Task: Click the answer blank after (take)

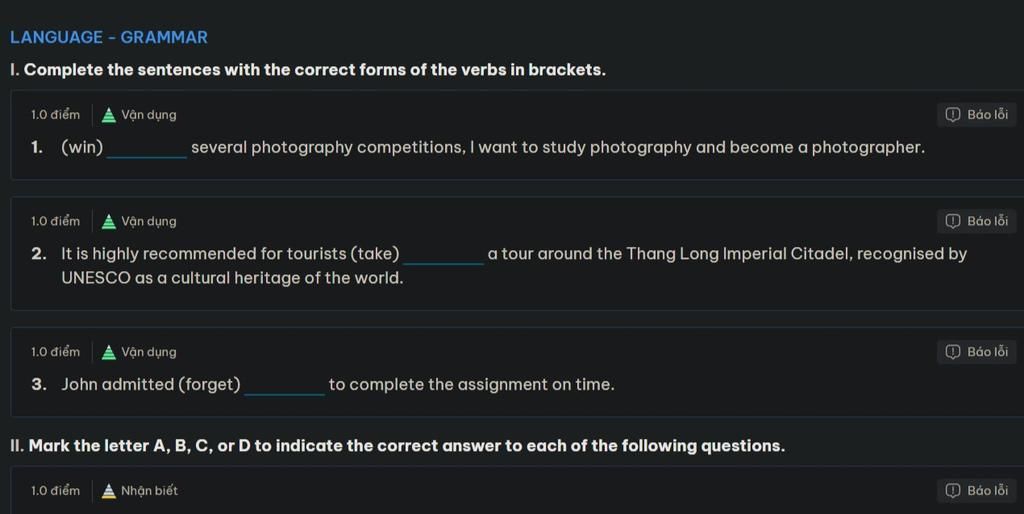Action: pos(443,254)
